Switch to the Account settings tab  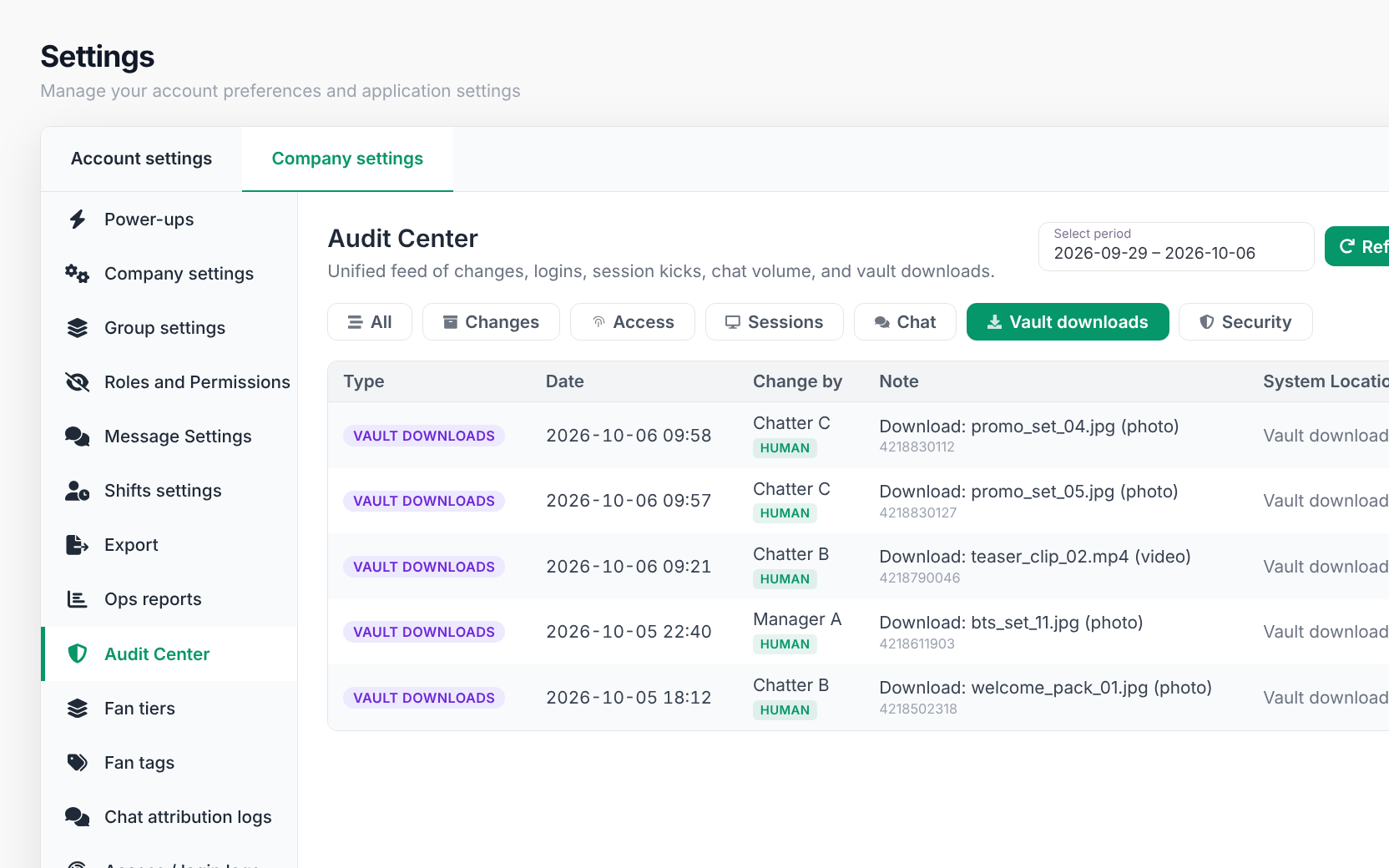tap(141, 159)
